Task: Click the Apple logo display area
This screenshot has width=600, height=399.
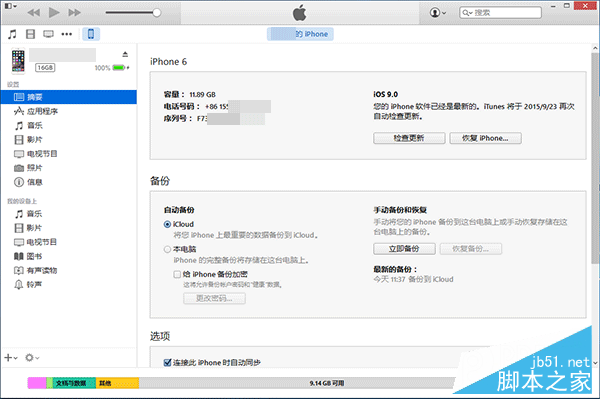Action: 300,13
